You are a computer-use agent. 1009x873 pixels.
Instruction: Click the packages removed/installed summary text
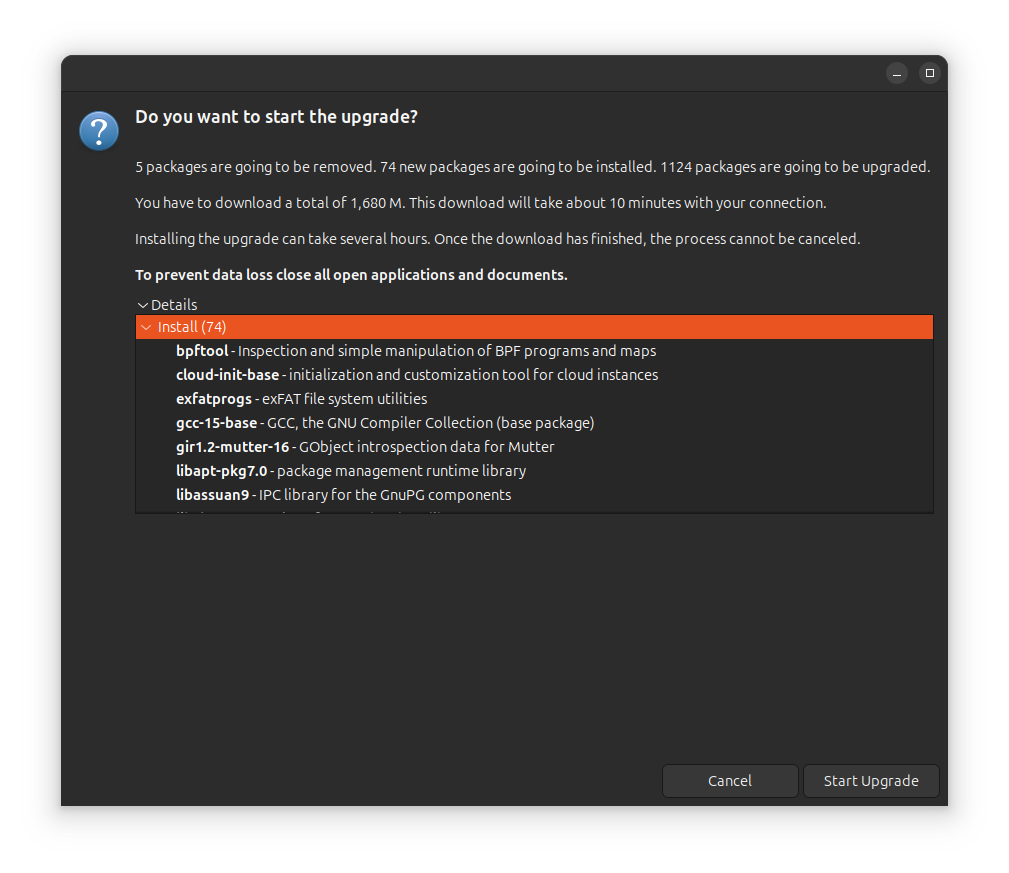(532, 167)
